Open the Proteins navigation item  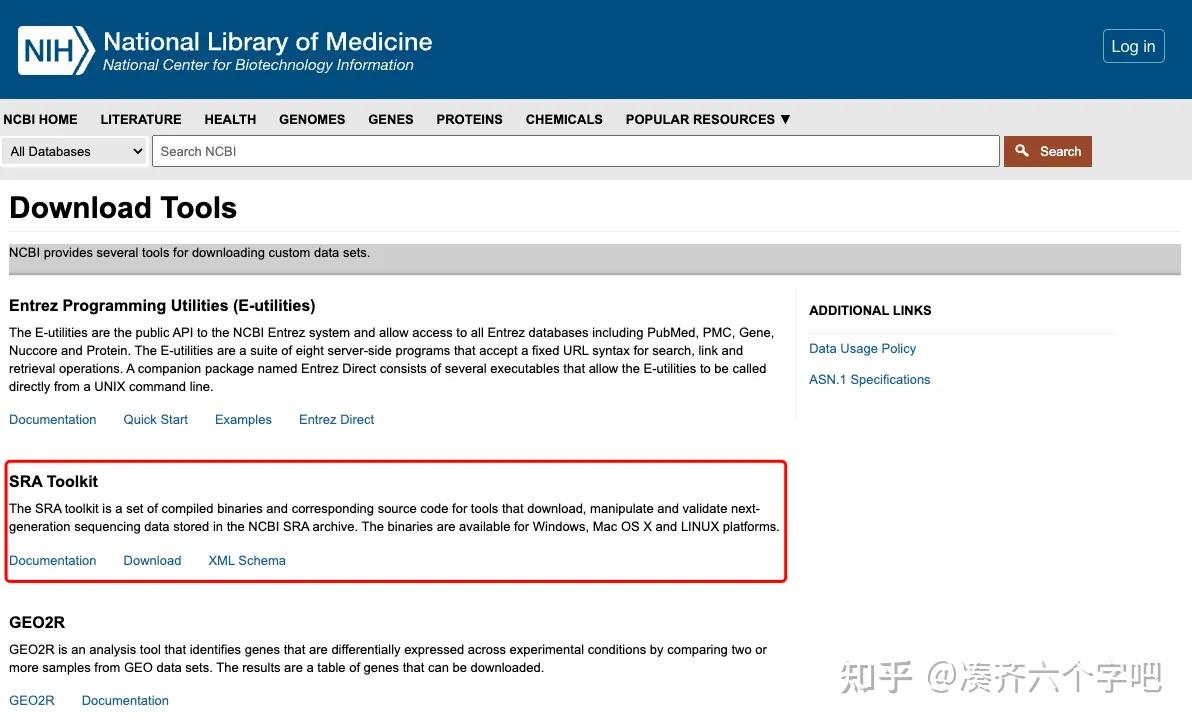(x=469, y=119)
